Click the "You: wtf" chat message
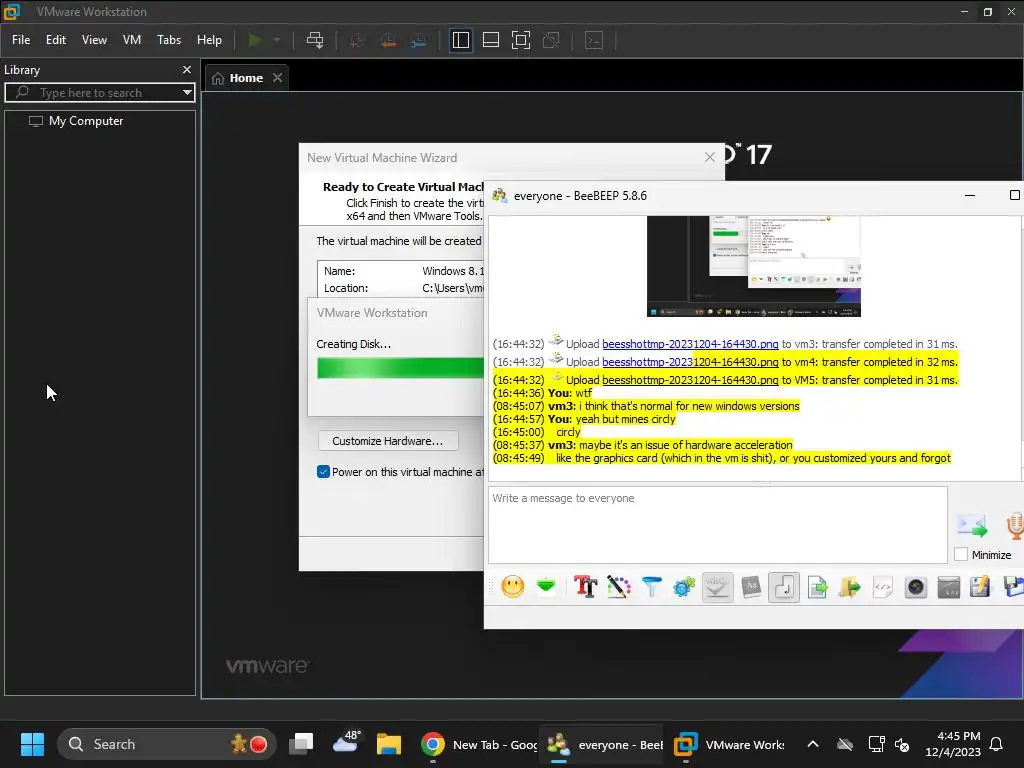The width and height of the screenshot is (1024, 768). (x=569, y=392)
